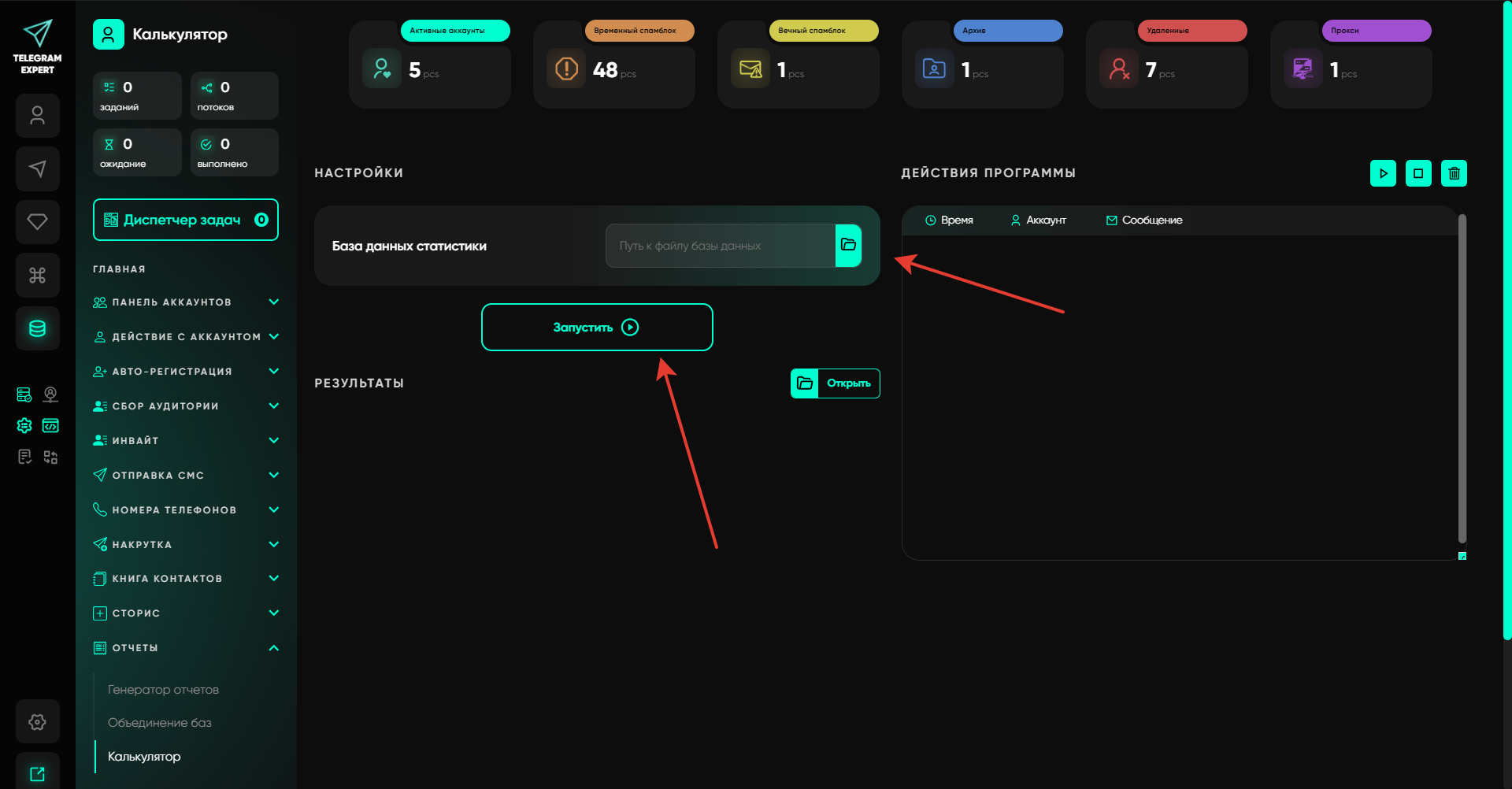
Task: Open the paper plane sidebar icon
Action: pyautogui.click(x=37, y=169)
